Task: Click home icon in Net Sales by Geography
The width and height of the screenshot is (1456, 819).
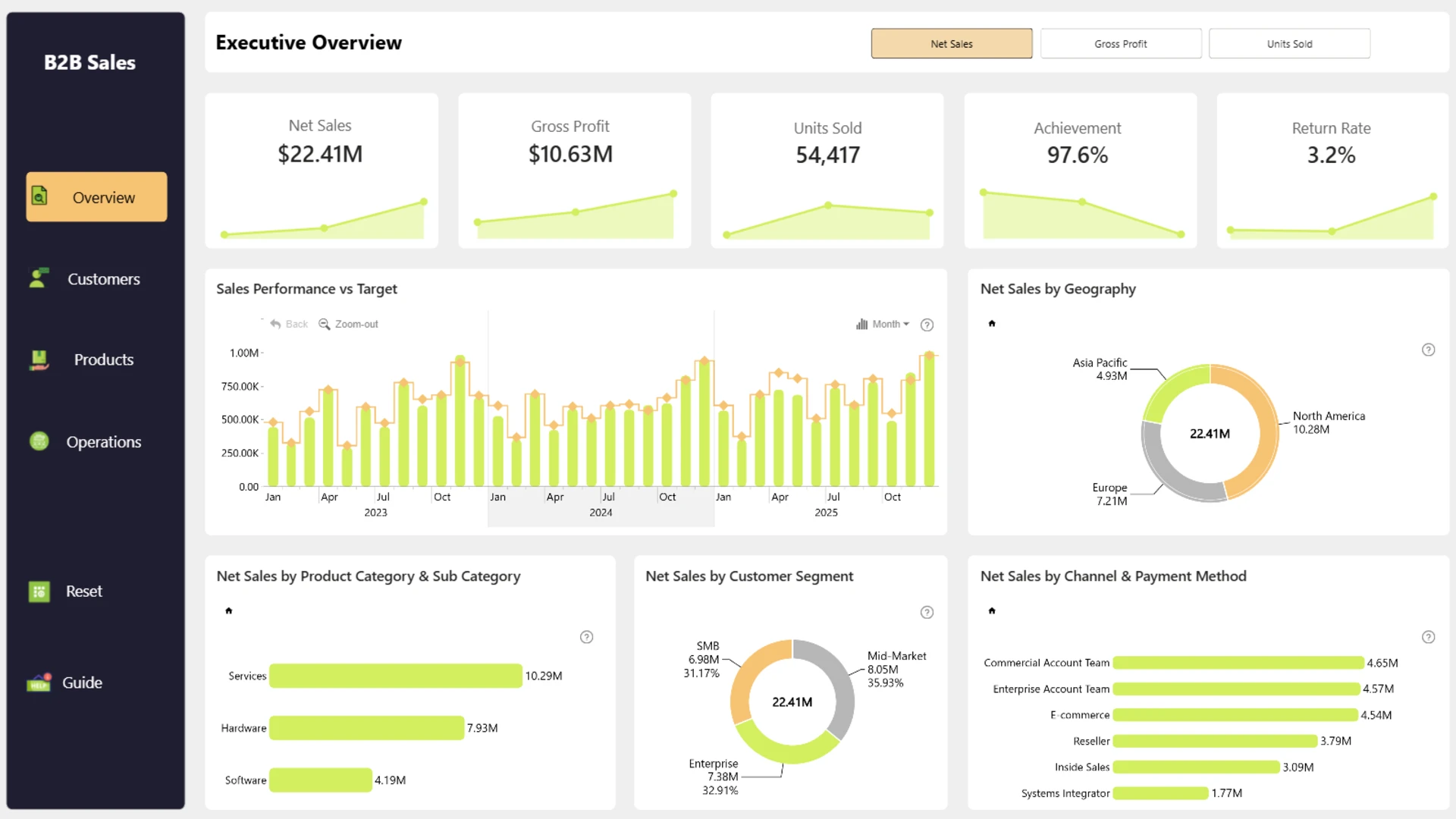Action: pos(992,323)
